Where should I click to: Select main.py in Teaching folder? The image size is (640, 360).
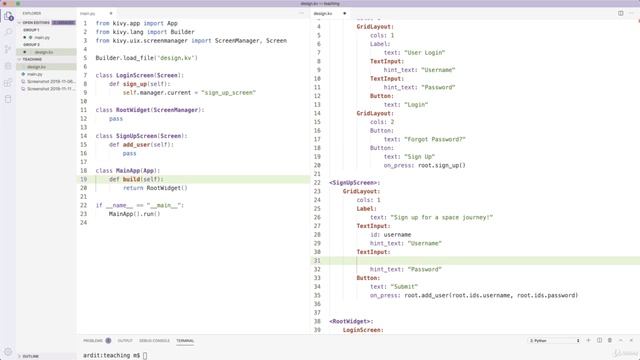tap(35, 74)
